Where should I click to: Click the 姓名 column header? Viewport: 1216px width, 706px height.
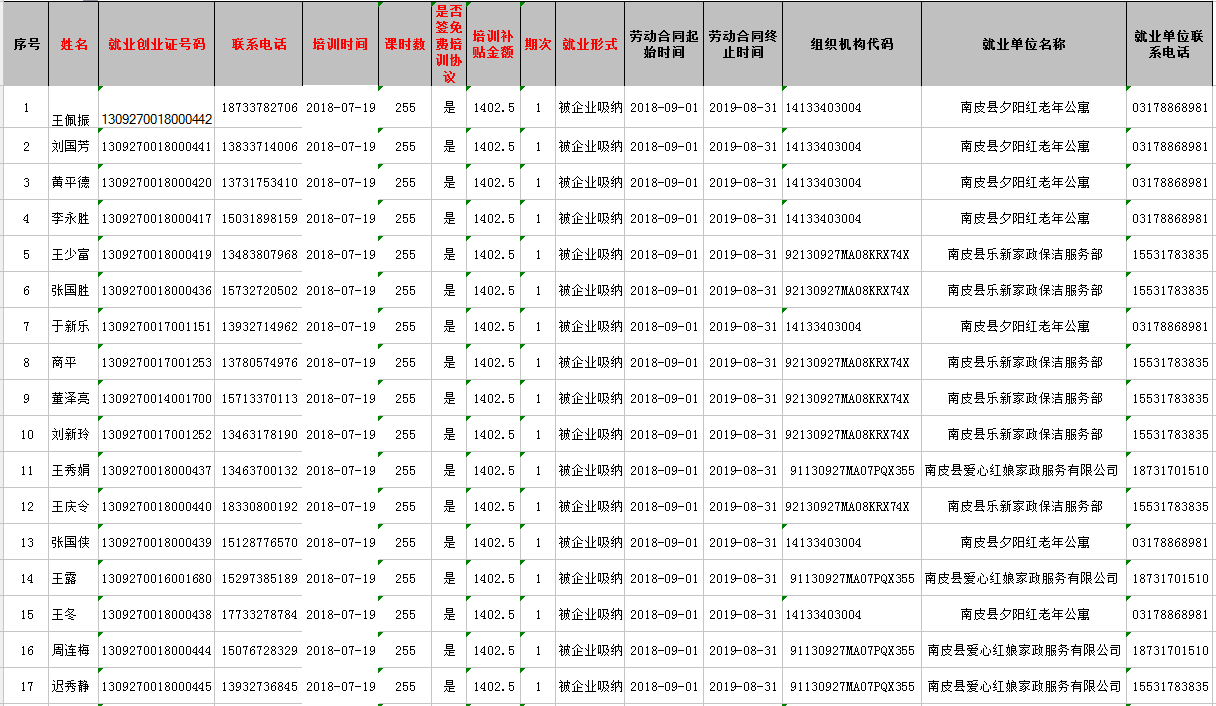point(74,45)
